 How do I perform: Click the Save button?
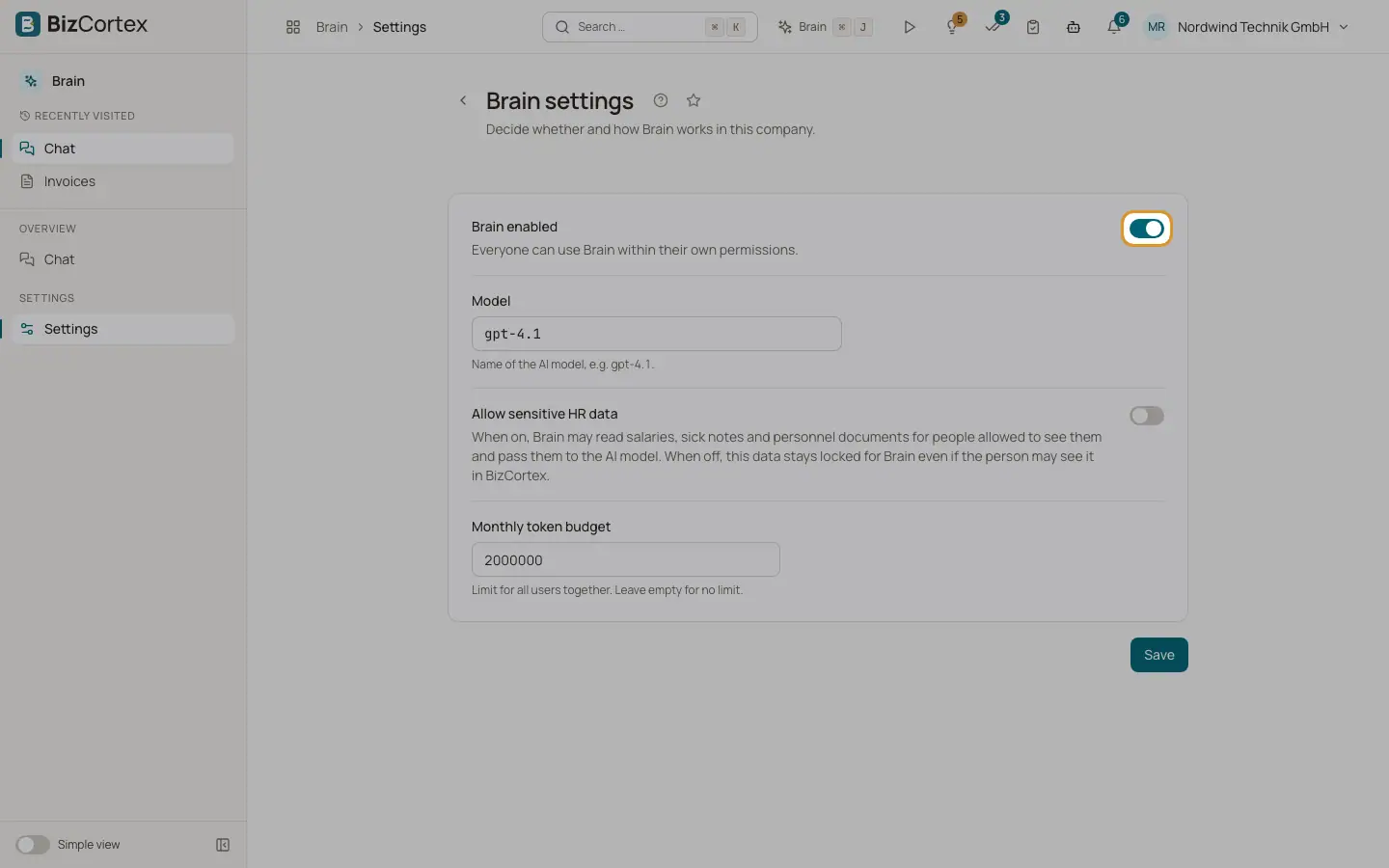coord(1159,655)
